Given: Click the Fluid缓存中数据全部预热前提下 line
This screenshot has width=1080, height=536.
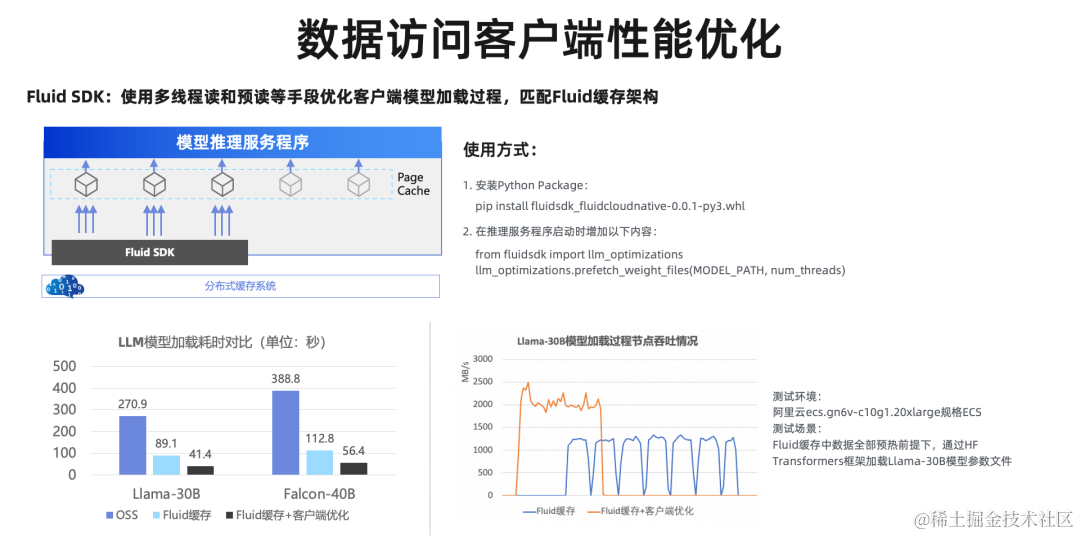Looking at the screenshot, I should pyautogui.click(x=875, y=445).
